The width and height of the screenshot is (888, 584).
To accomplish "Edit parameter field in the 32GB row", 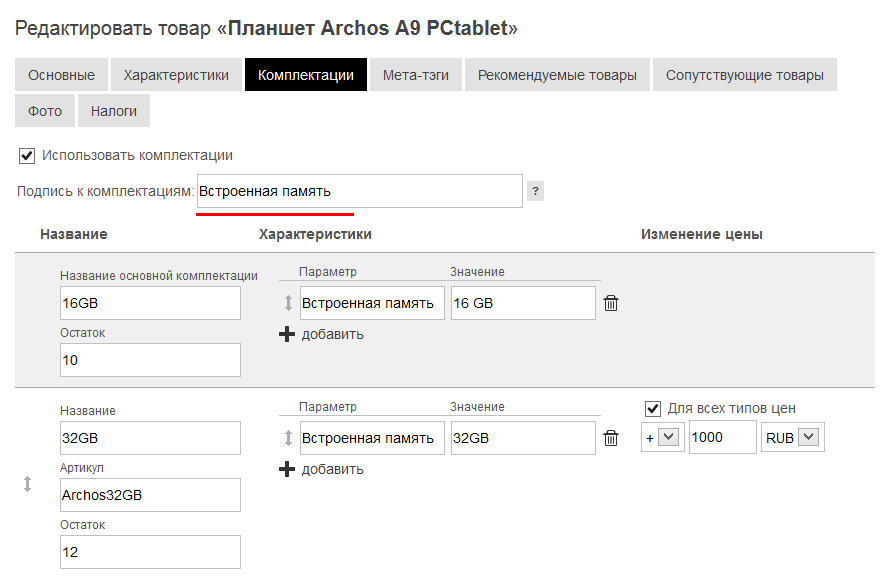I will click(372, 438).
